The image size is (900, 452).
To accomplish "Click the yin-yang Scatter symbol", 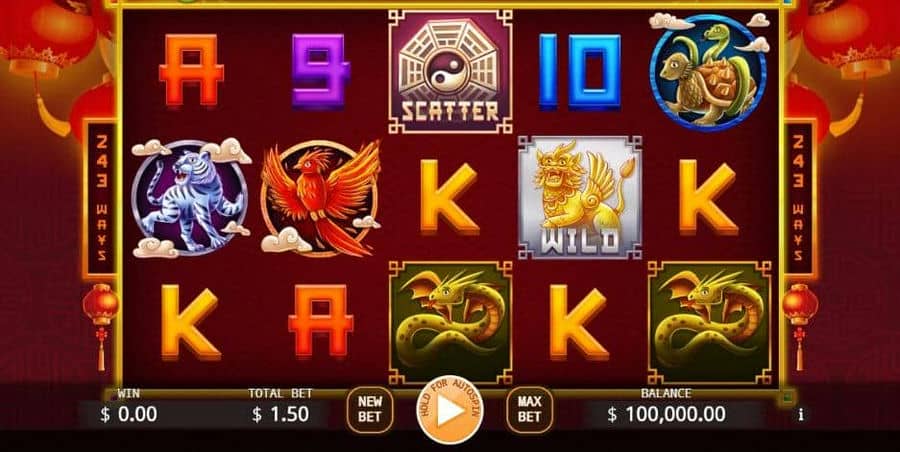I will point(450,72).
